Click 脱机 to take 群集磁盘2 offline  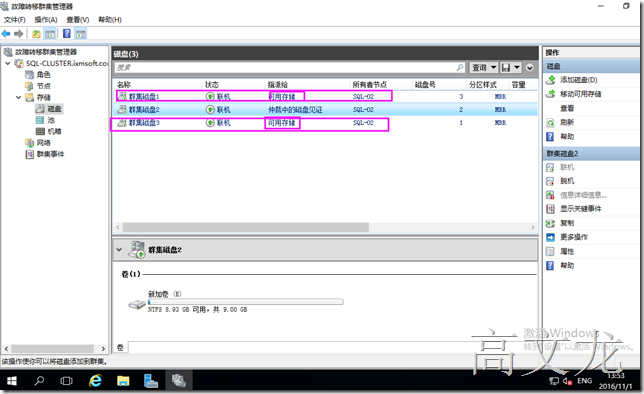567,181
